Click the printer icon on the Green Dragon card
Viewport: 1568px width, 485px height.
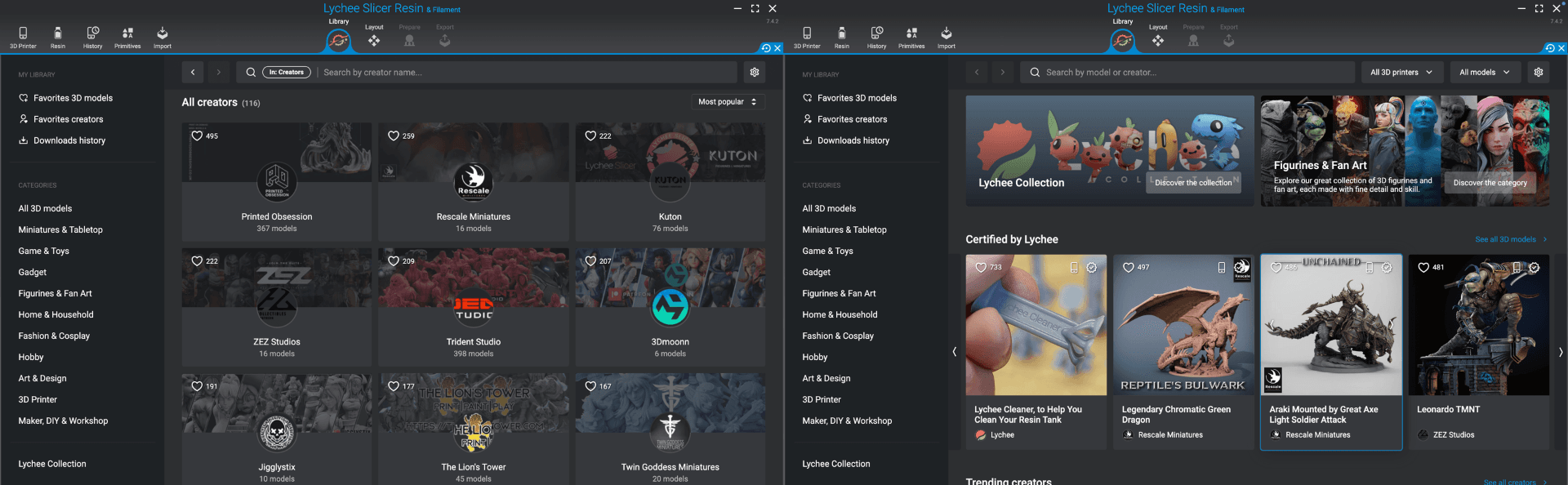[x=1222, y=267]
